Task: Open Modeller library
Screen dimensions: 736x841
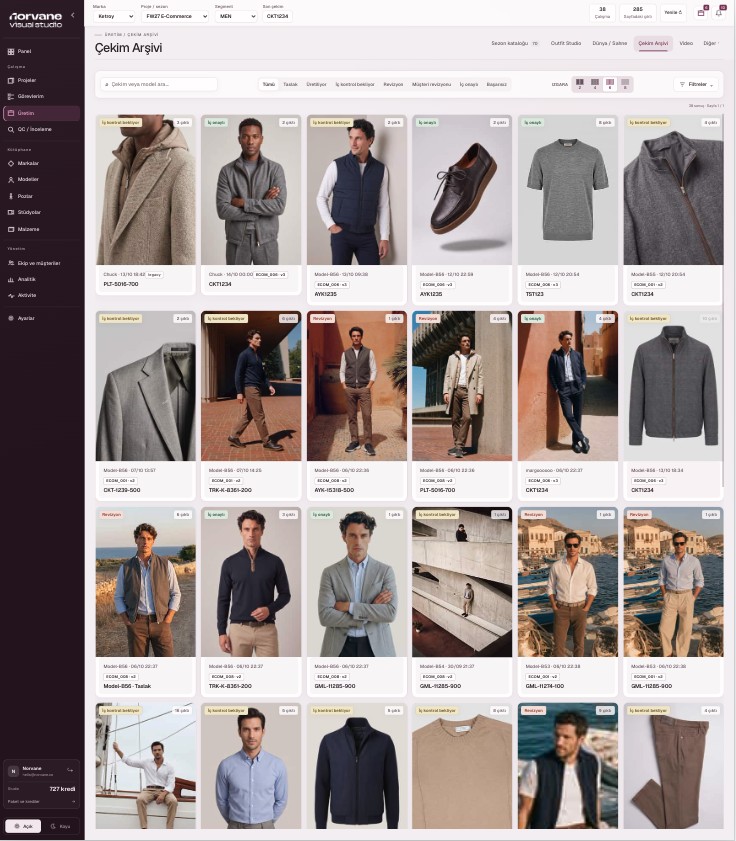Action: pyautogui.click(x=41, y=180)
